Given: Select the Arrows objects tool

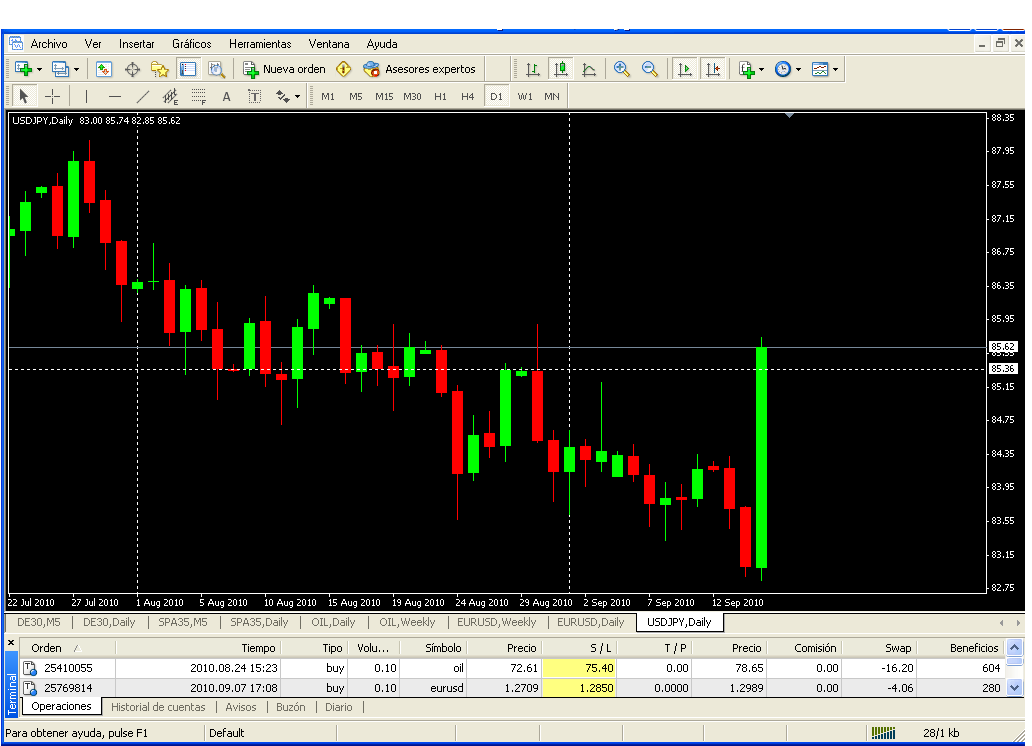Looking at the screenshot, I should [283, 97].
